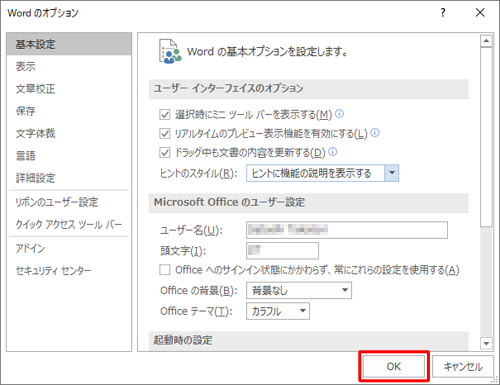Screen dimensions: 500x385
Task: Select 言語 category
Action: click(69, 156)
